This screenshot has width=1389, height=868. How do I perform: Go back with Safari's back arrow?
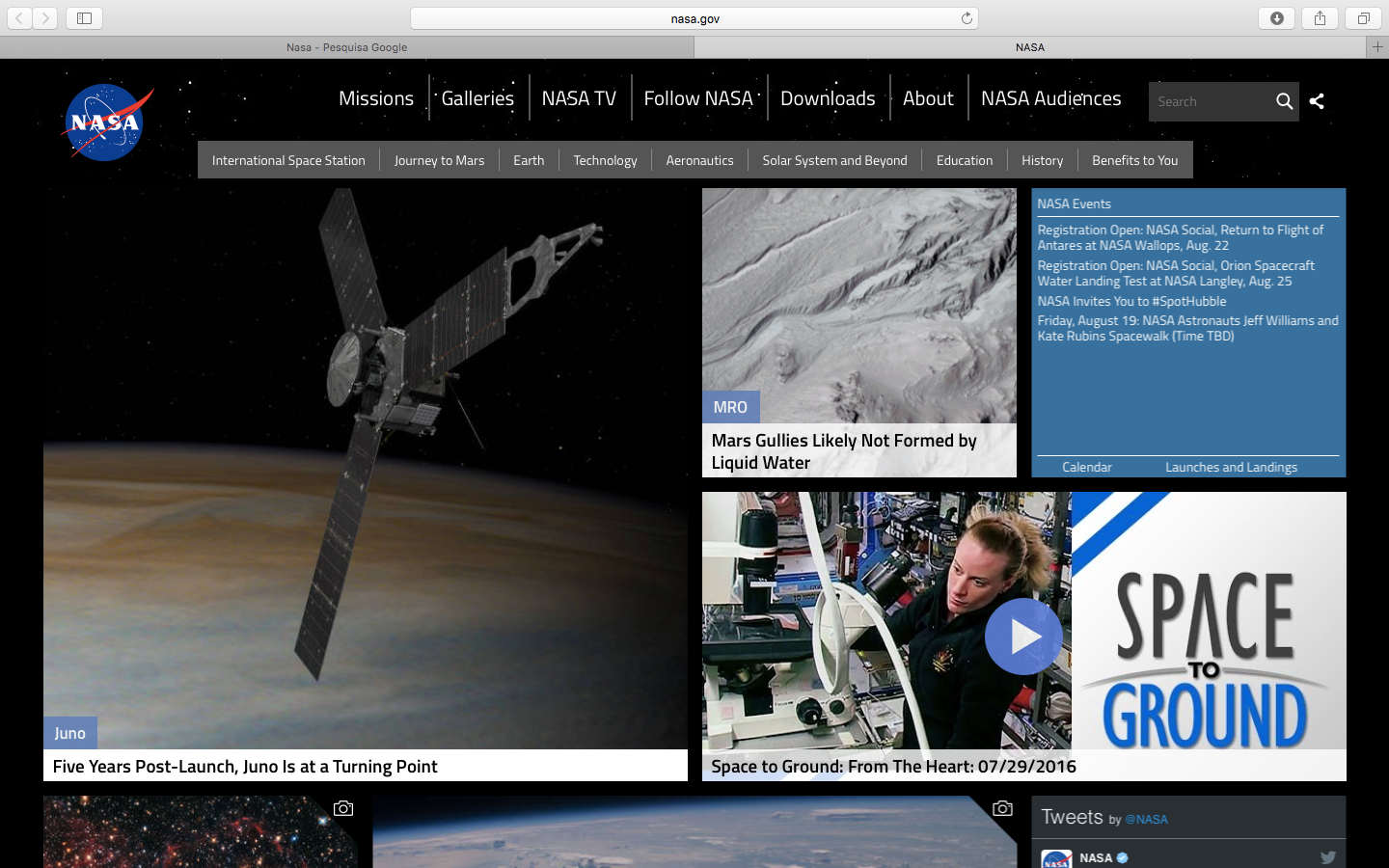pos(19,18)
